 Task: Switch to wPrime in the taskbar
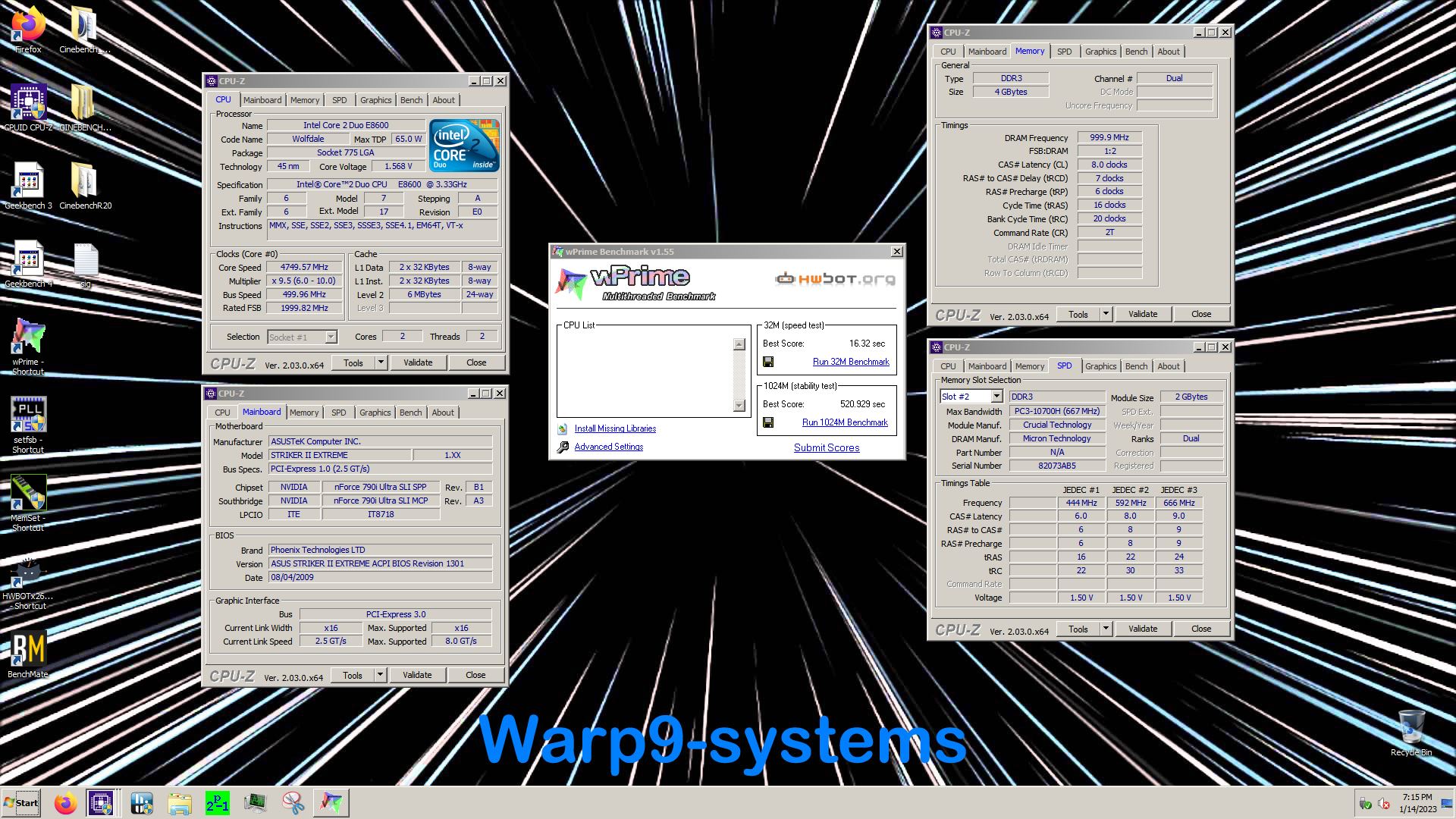pos(331,803)
